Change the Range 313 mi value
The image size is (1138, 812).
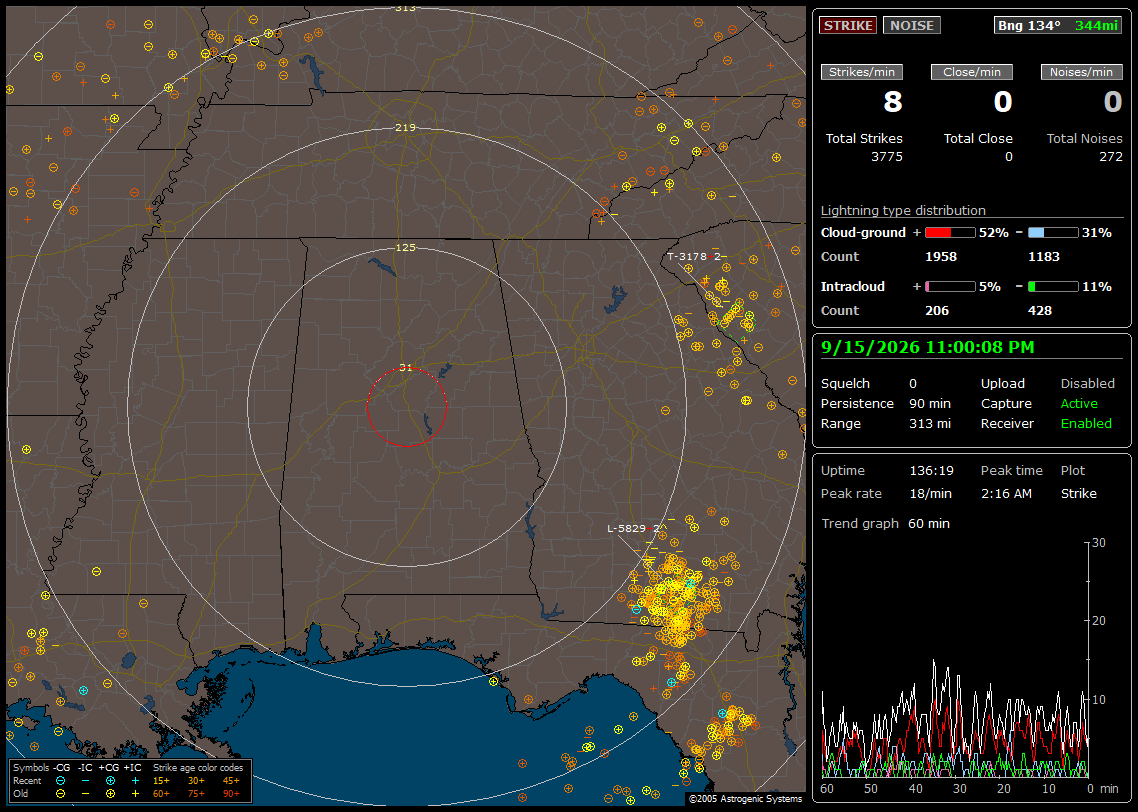pyautogui.click(x=930, y=424)
